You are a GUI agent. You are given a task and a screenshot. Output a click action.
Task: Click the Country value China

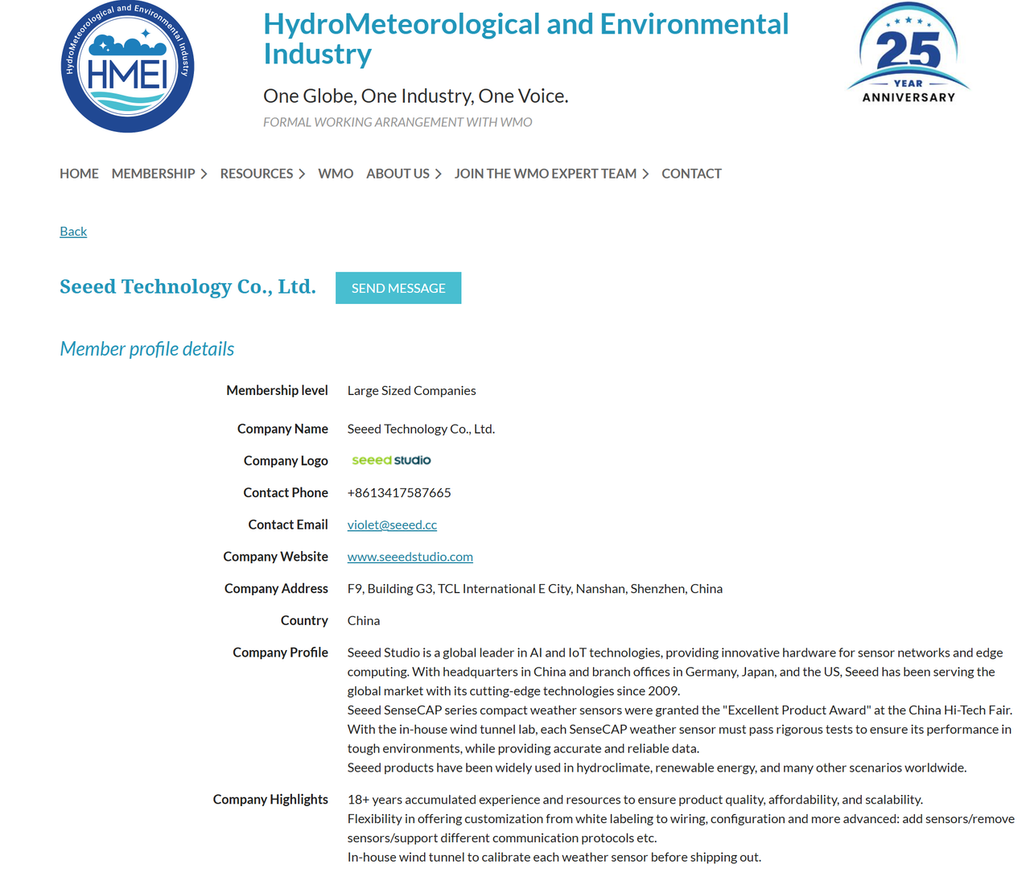[x=363, y=620]
